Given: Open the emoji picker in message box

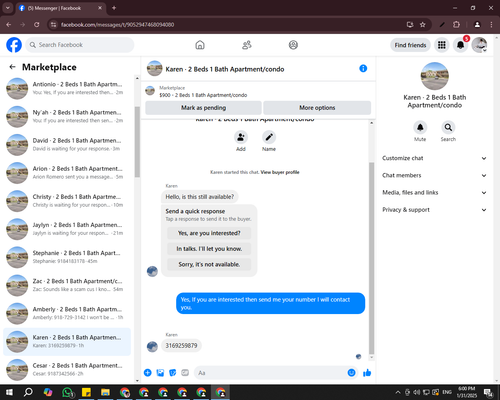Looking at the screenshot, I should pos(351,373).
